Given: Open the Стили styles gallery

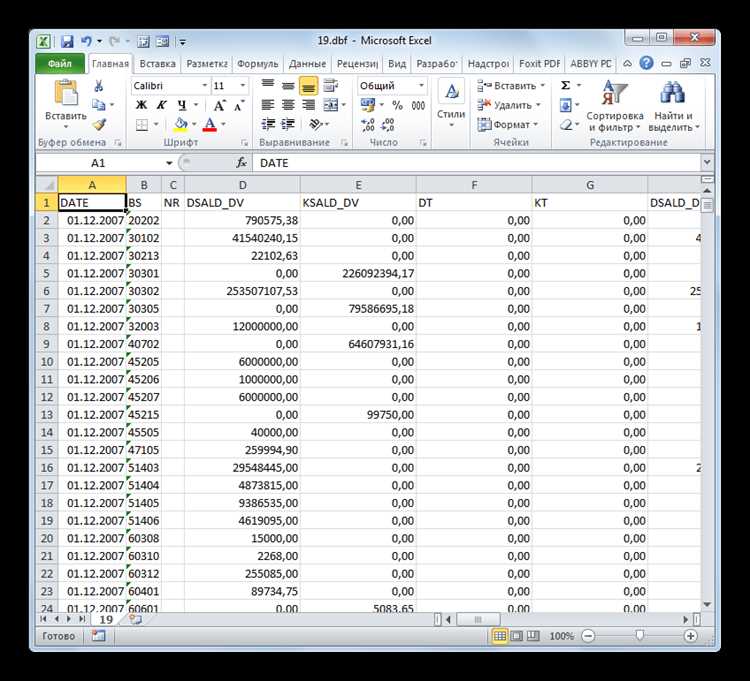Looking at the screenshot, I should pyautogui.click(x=451, y=103).
